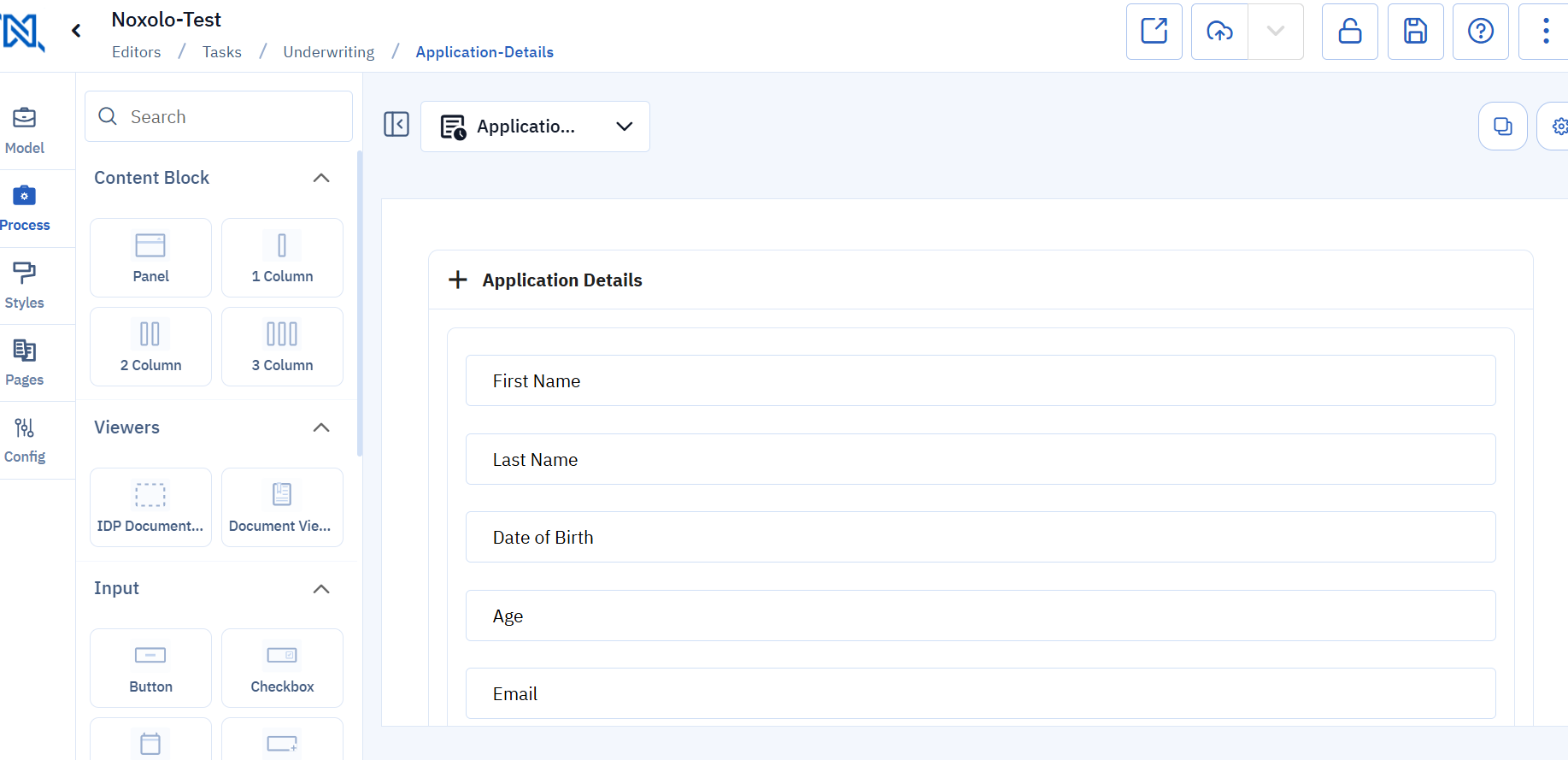
Task: Click the copy icon above the canvas
Action: (1502, 127)
